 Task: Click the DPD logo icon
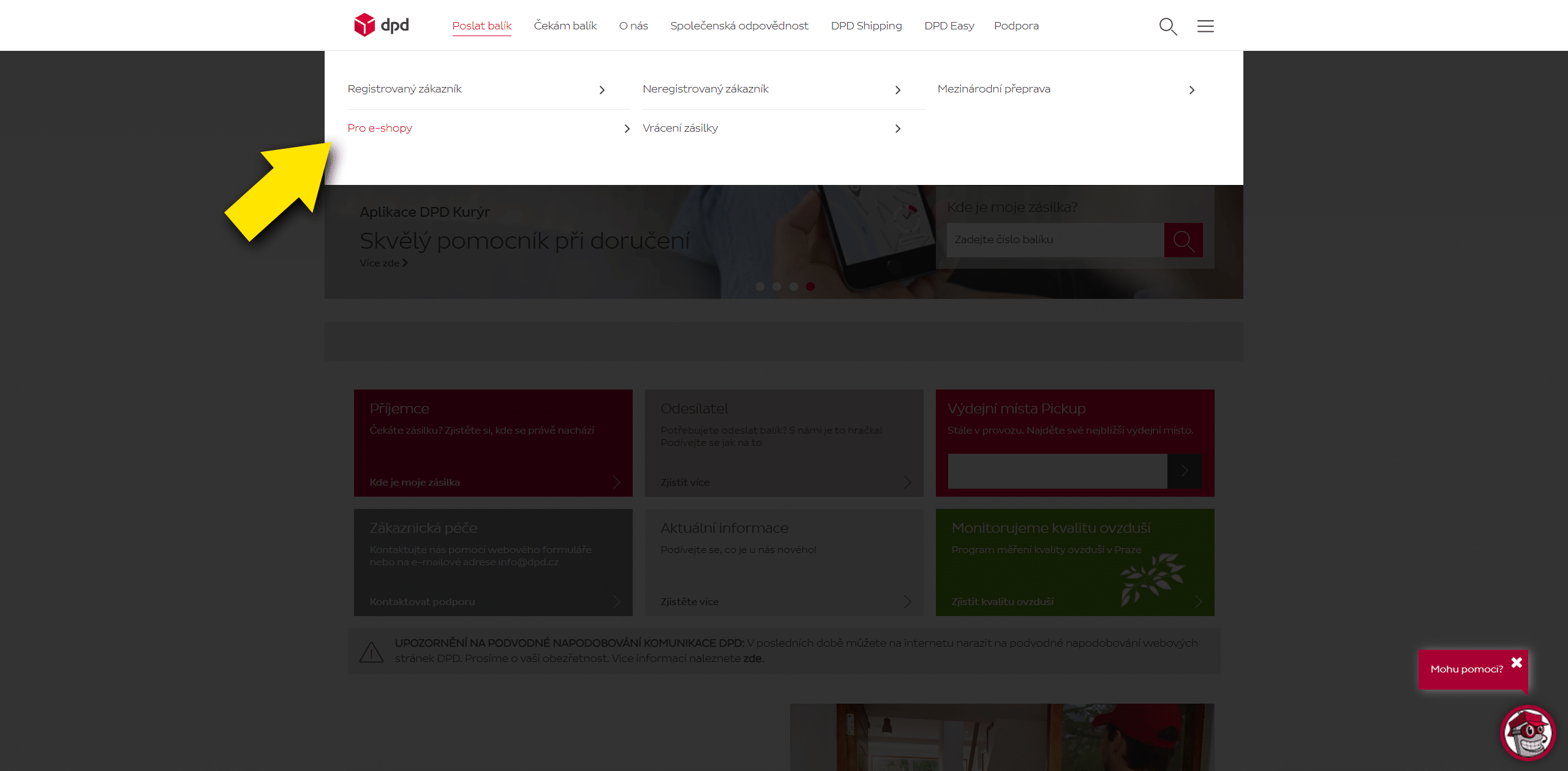click(x=365, y=25)
